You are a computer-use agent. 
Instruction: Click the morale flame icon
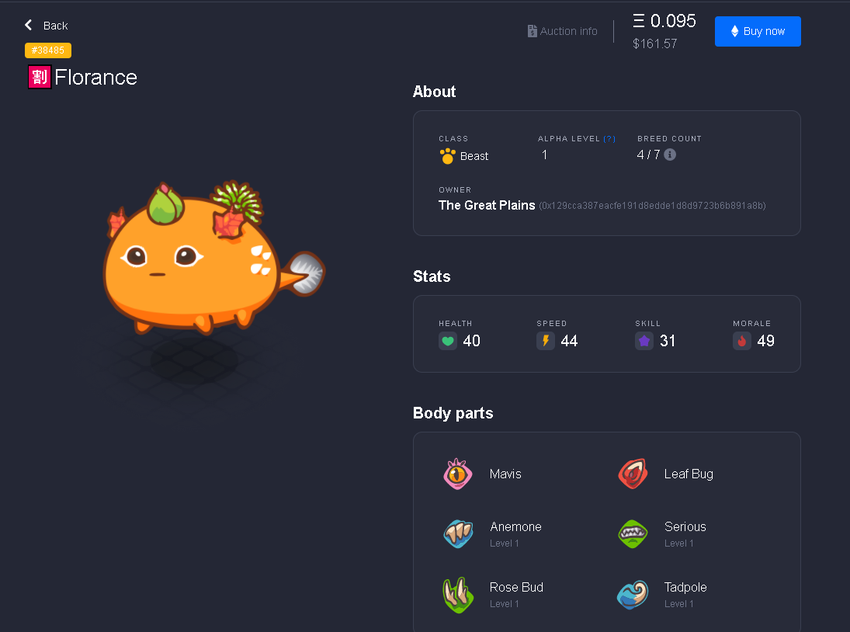point(742,341)
